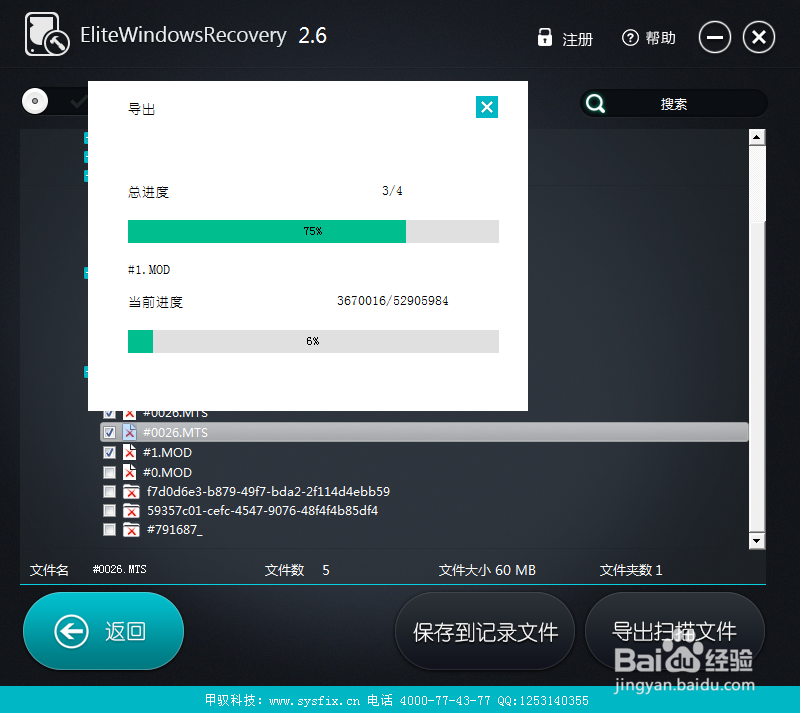Viewport: 800px width, 713px height.
Task: Open 帮助 help
Action: (x=648, y=38)
